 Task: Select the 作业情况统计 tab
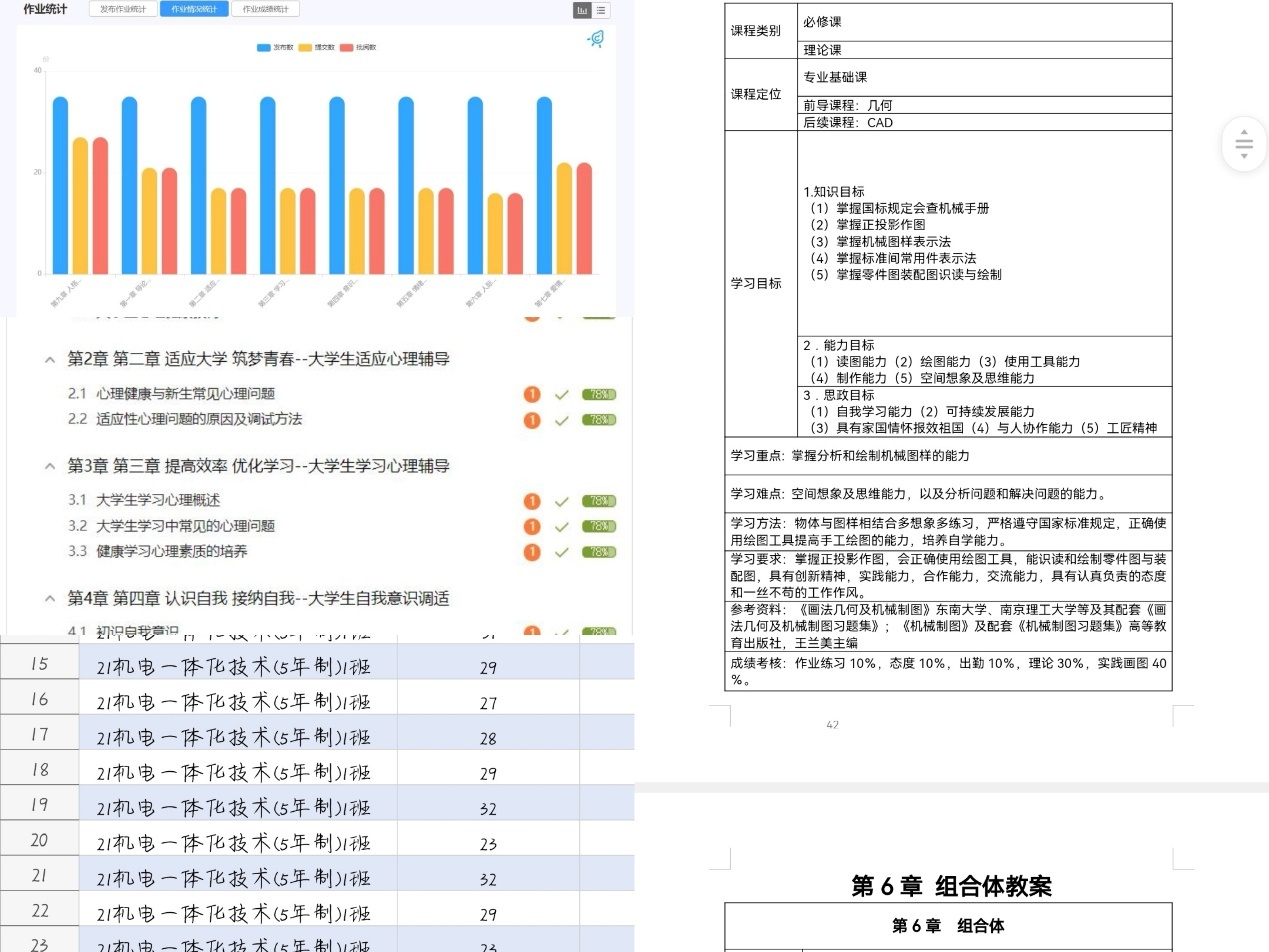[193, 9]
